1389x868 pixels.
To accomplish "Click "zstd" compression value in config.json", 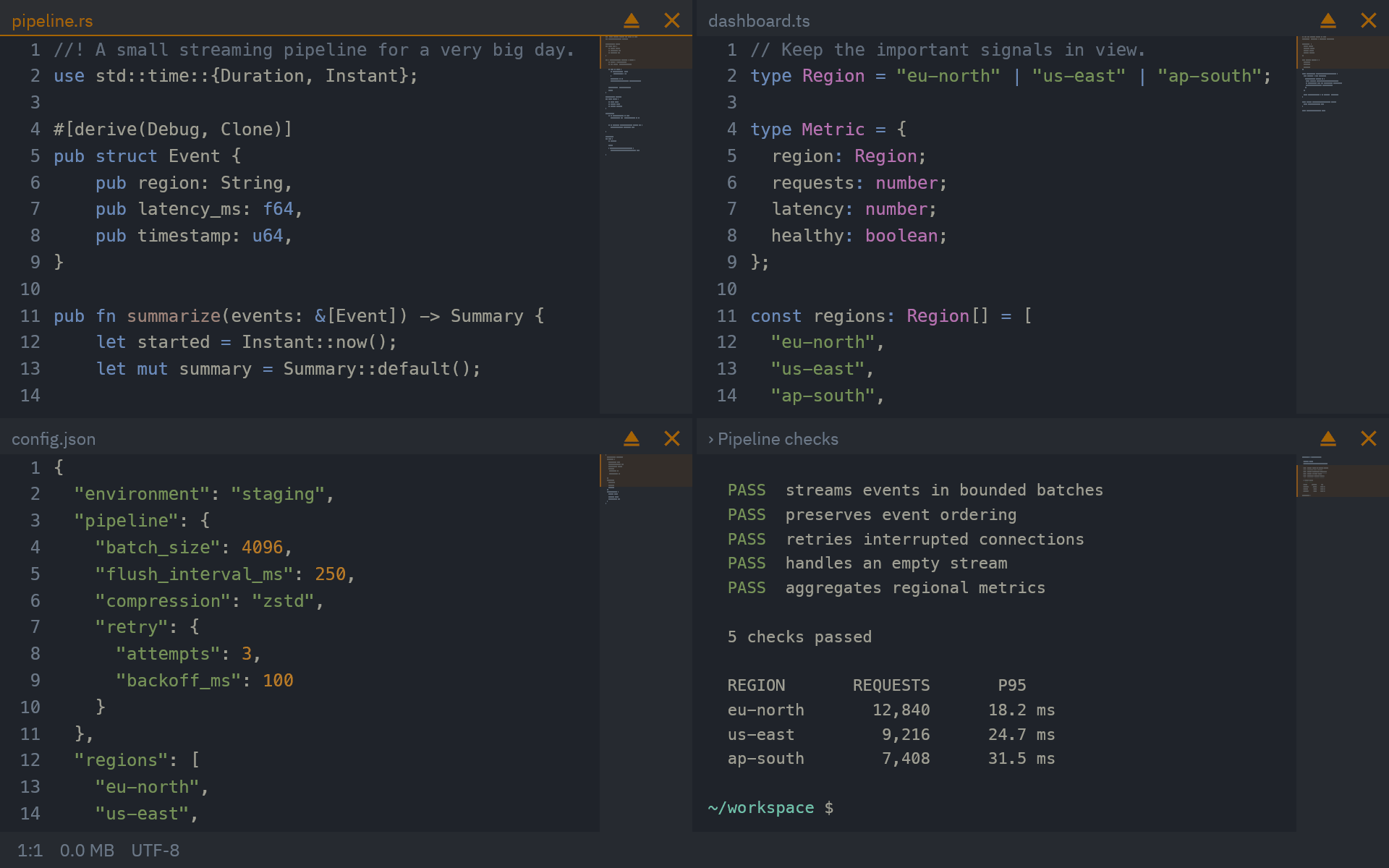I will [283, 601].
